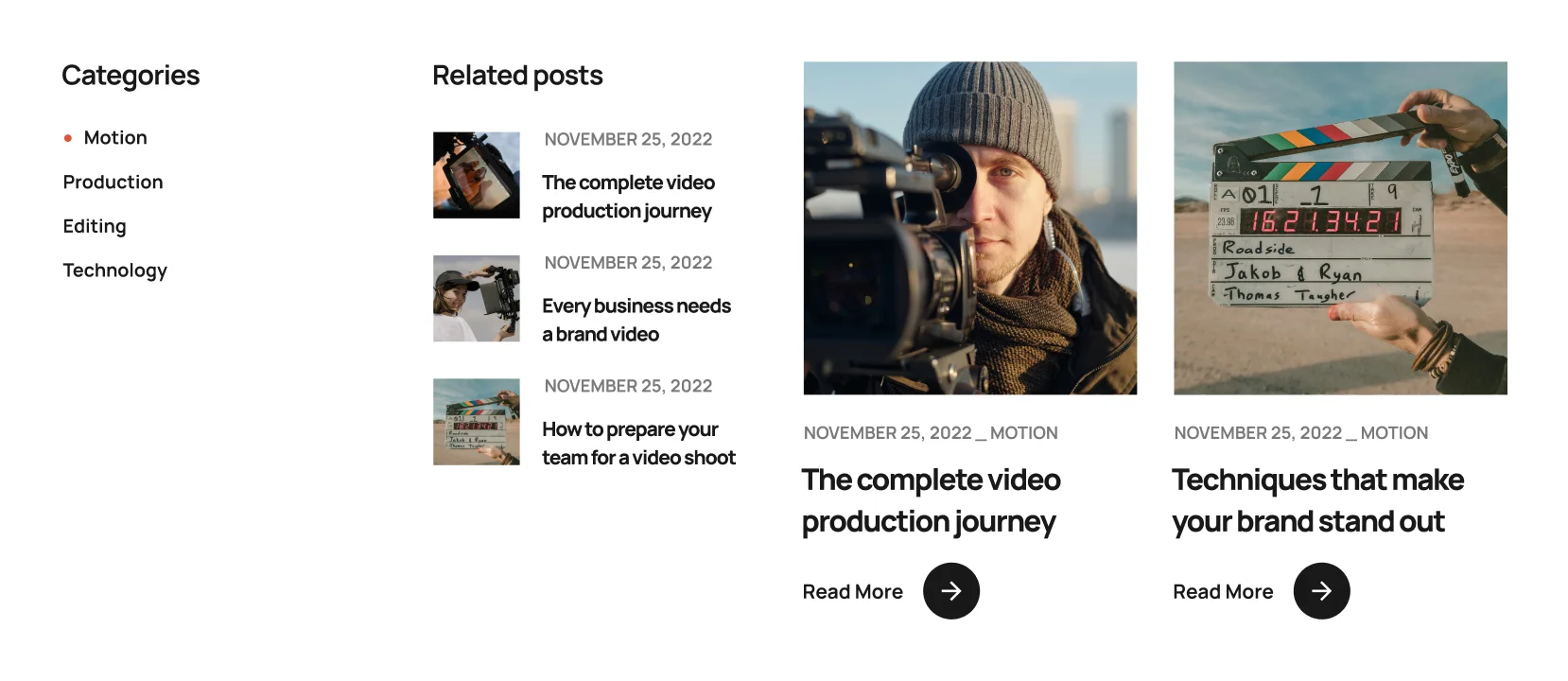Open 'Techniques that make your brand stand out' title

(1317, 500)
